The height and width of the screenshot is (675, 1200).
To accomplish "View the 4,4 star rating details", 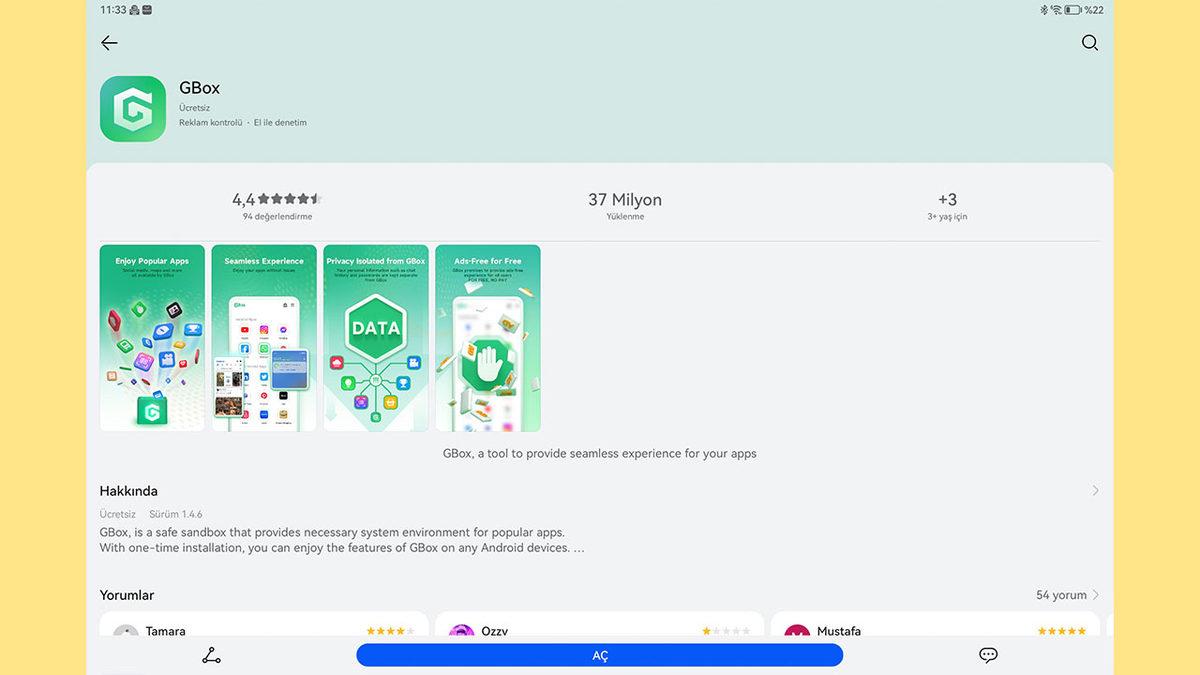I will [x=277, y=205].
